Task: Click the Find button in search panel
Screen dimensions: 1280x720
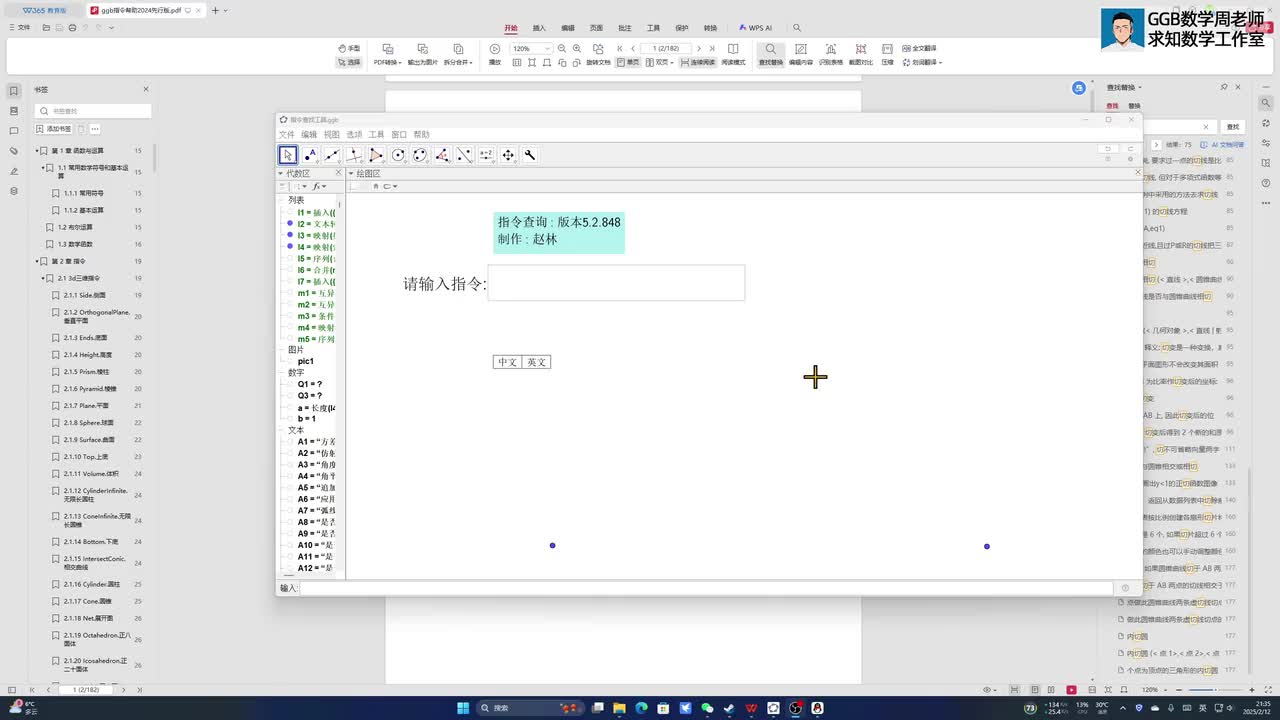Action: [1232, 127]
